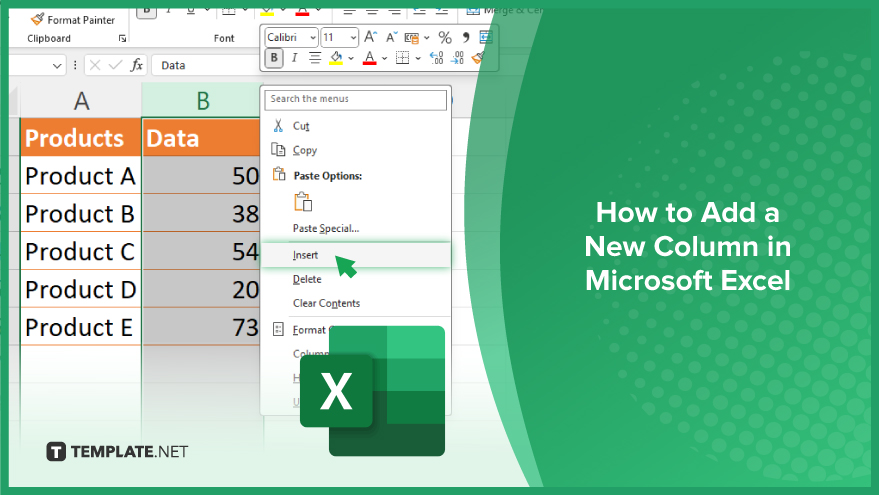Click the three-dot formula bar handle
This screenshot has height=495, width=879.
coord(75,66)
